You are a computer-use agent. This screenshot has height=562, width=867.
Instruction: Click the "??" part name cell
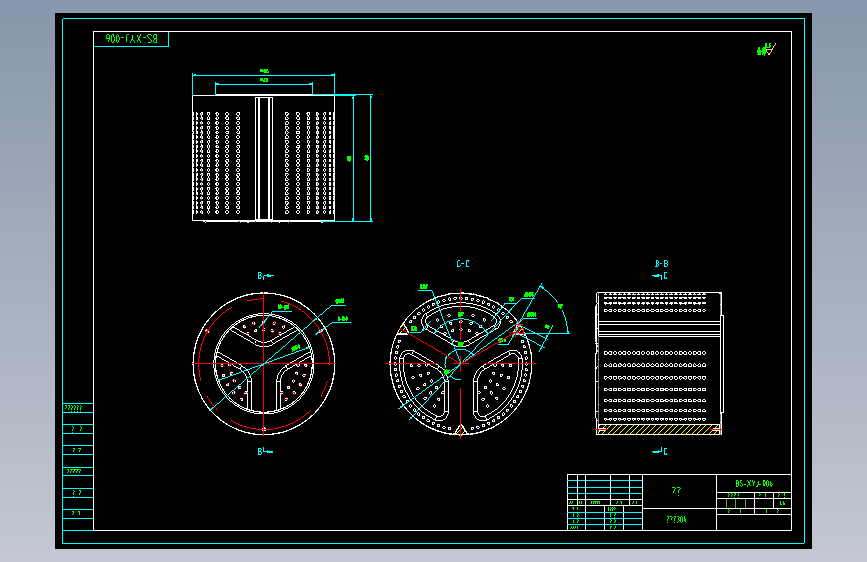click(x=679, y=491)
